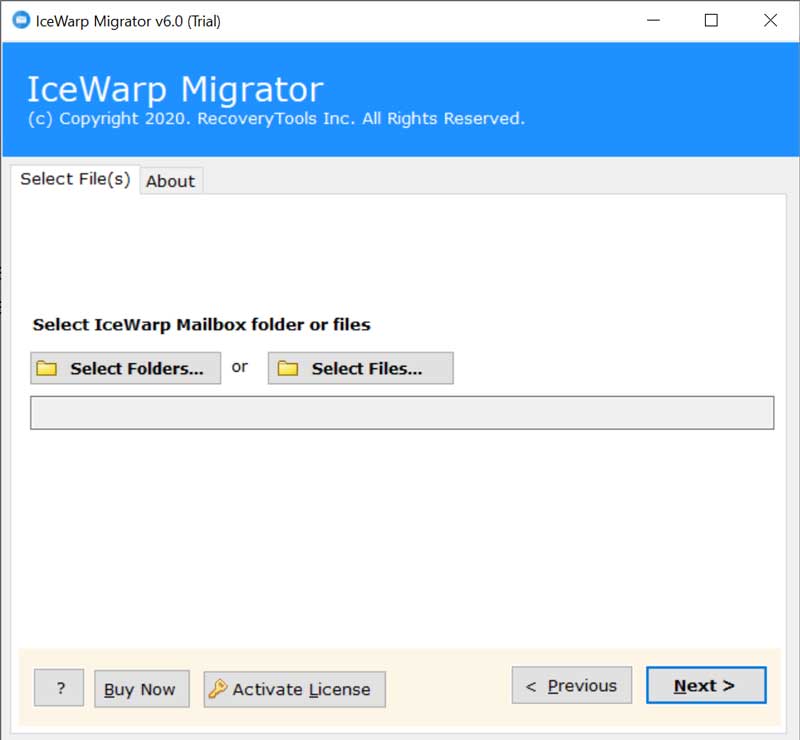
Task: Click the Buy Now button
Action: 142,689
